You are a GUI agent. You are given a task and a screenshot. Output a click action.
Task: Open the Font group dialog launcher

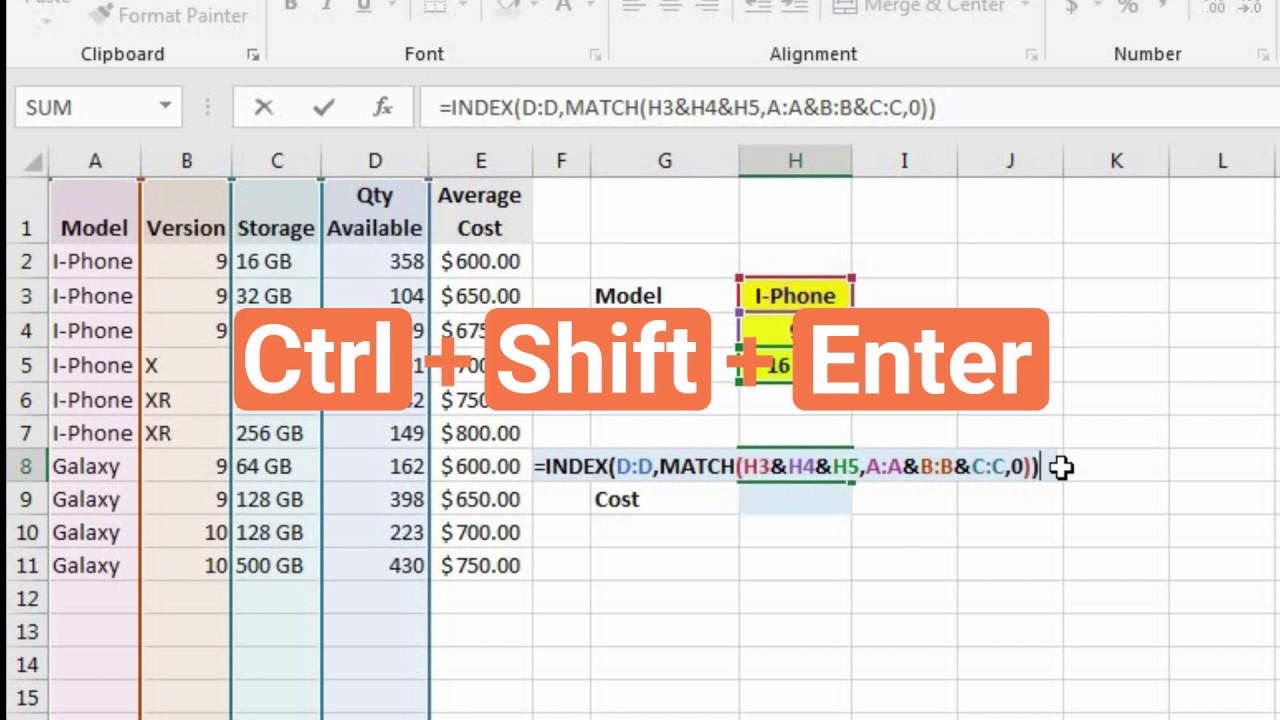[x=595, y=55]
